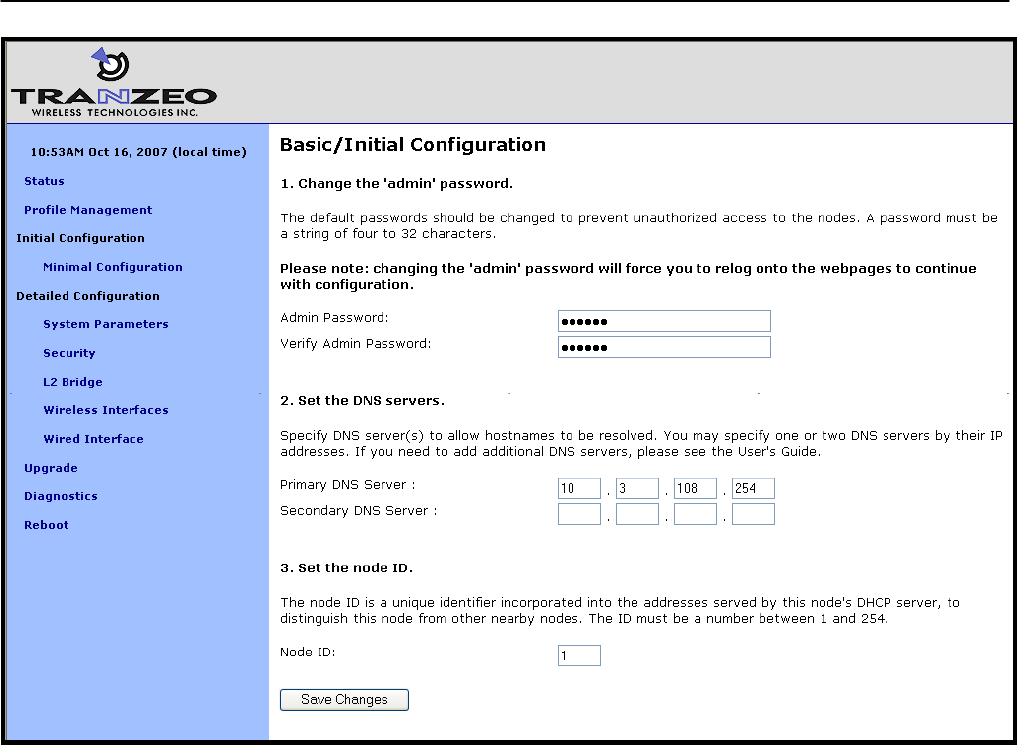Click the Tranzeo Wireless logo
1017x745 pixels.
point(114,82)
